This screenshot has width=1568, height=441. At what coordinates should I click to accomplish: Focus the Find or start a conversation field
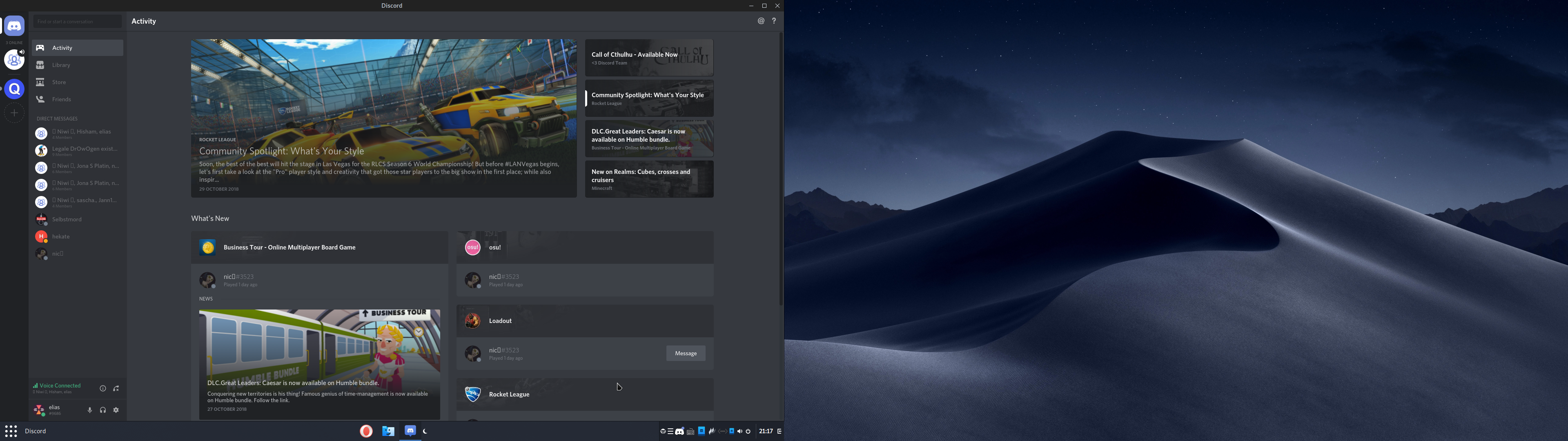click(x=77, y=21)
